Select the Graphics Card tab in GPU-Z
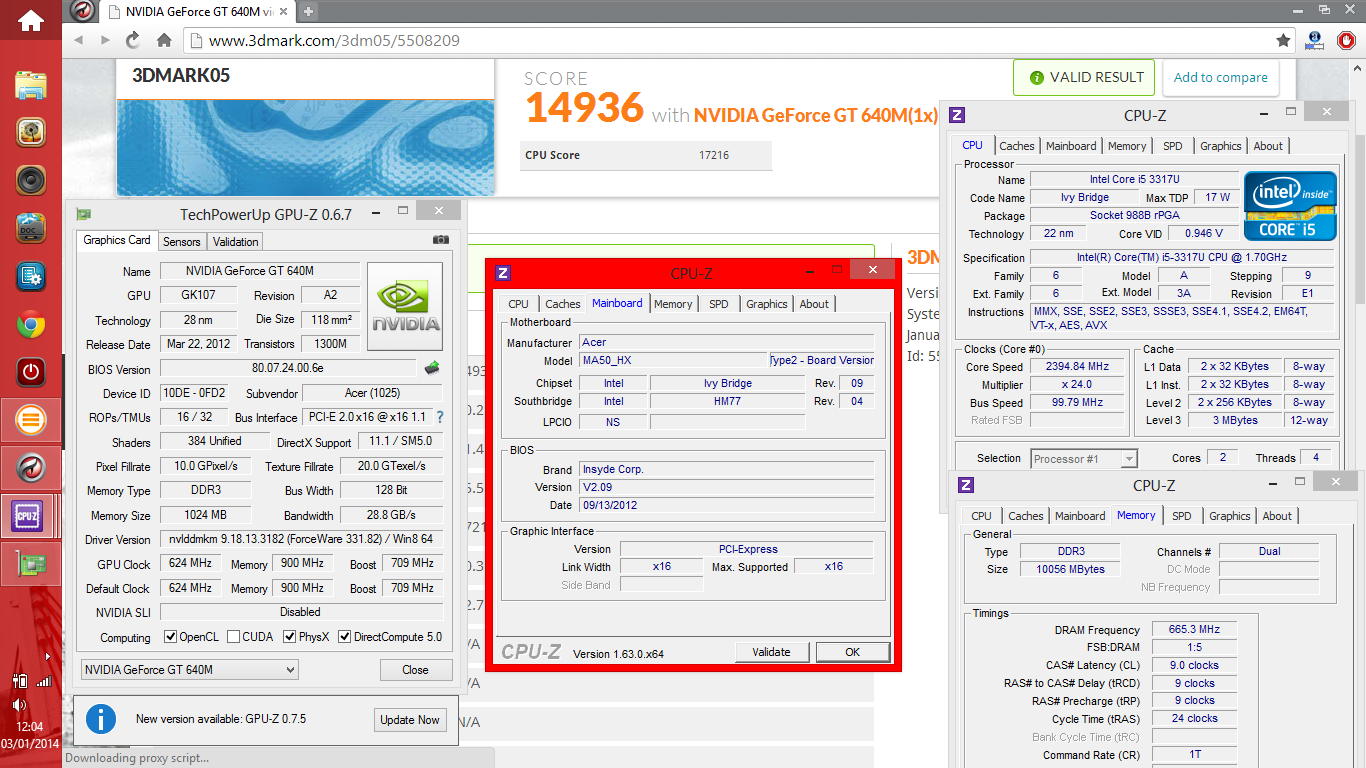 coord(117,240)
